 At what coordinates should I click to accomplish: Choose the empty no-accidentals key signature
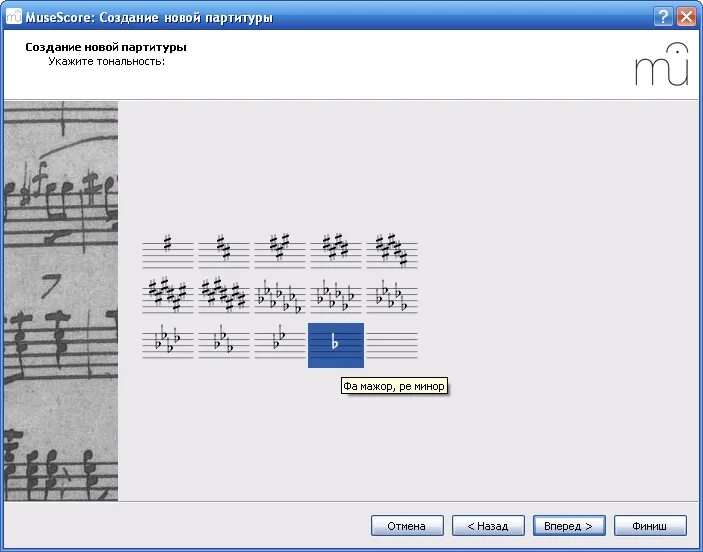click(x=392, y=345)
